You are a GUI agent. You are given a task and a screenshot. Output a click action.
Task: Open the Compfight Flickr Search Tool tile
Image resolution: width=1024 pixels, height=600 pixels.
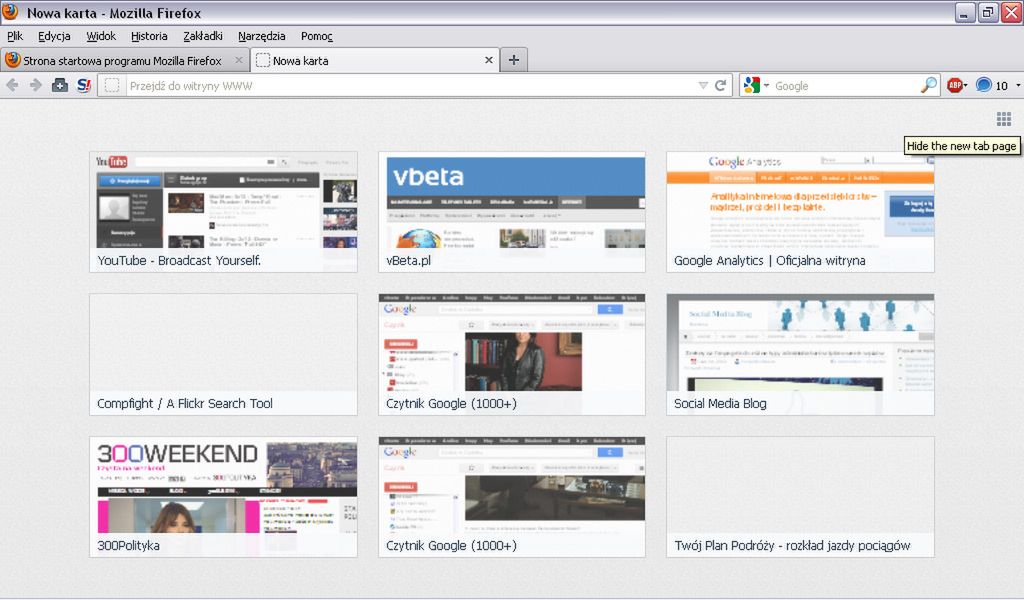pos(223,354)
